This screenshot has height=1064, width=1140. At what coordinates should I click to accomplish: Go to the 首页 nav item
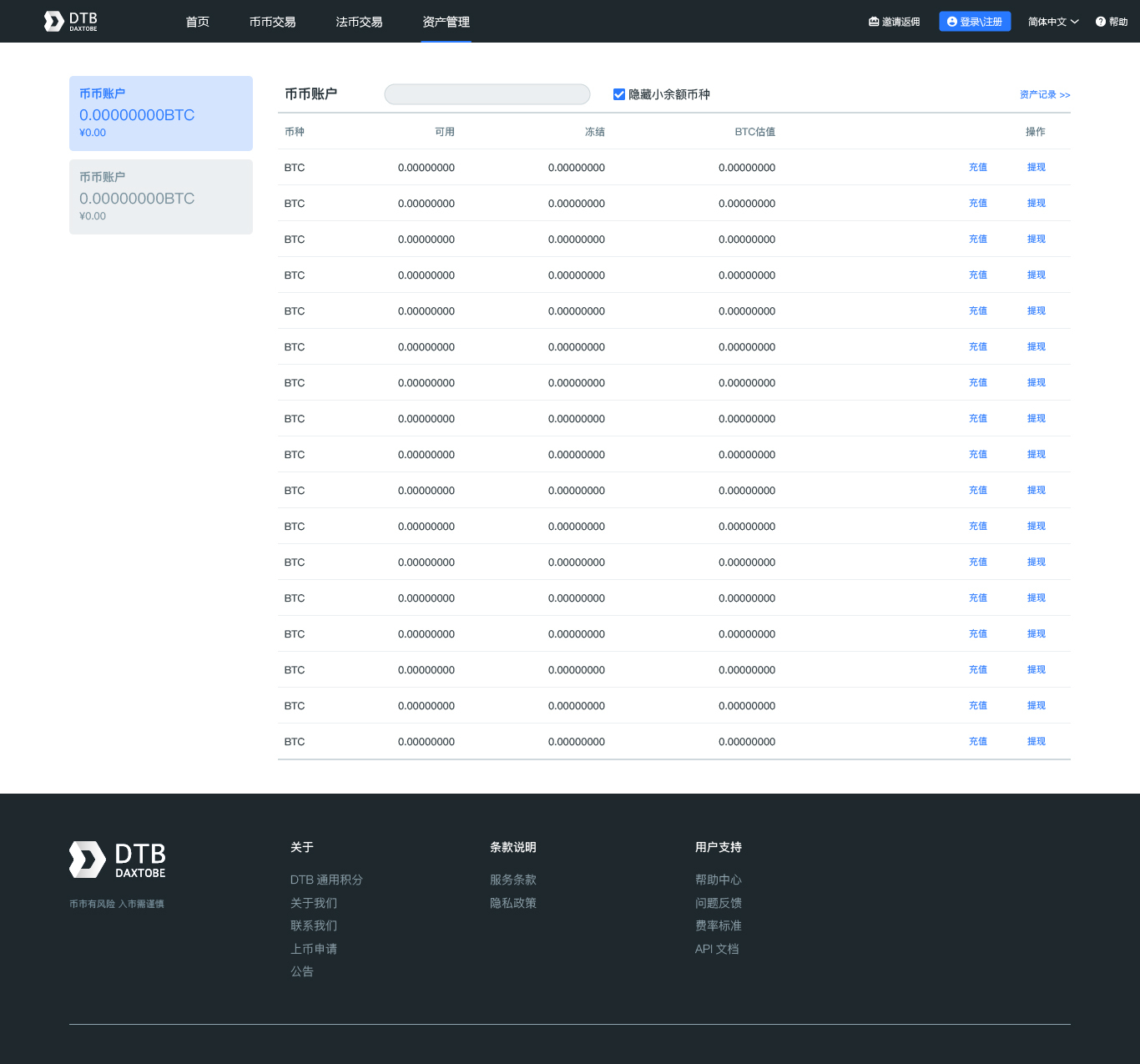click(198, 22)
